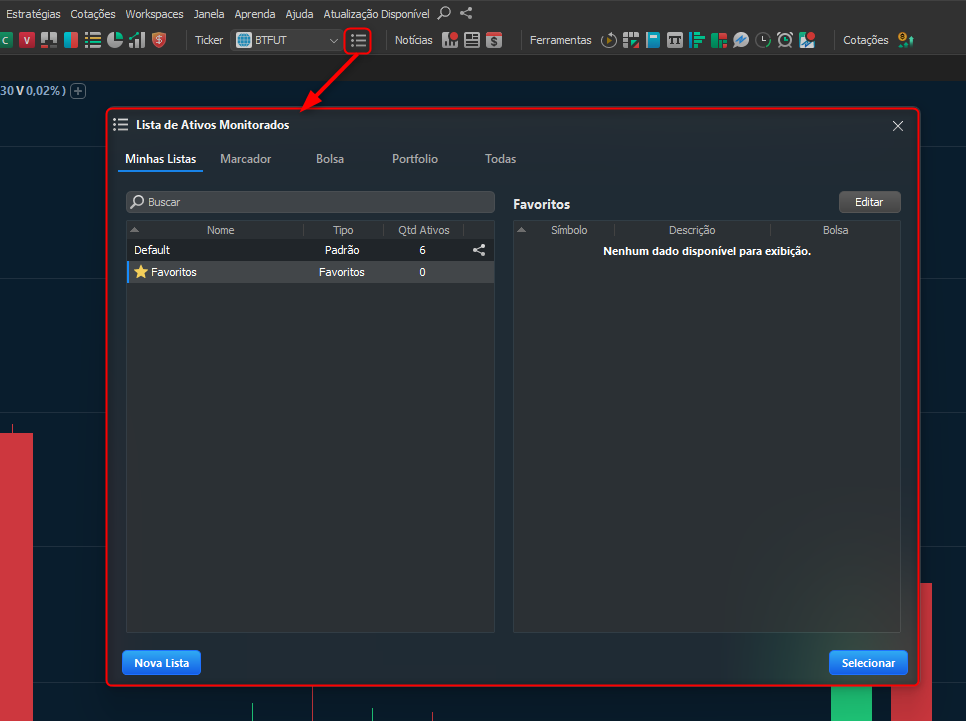Open the pie chart icon in the toolbar
The height and width of the screenshot is (721, 966).
tap(115, 41)
